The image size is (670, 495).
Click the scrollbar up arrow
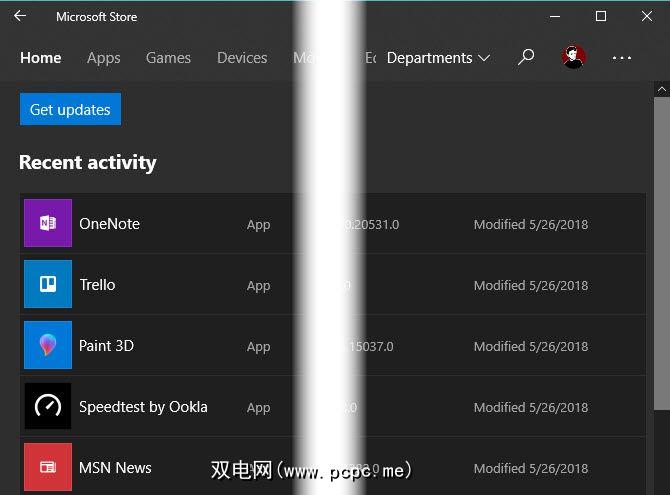pyautogui.click(x=662, y=89)
